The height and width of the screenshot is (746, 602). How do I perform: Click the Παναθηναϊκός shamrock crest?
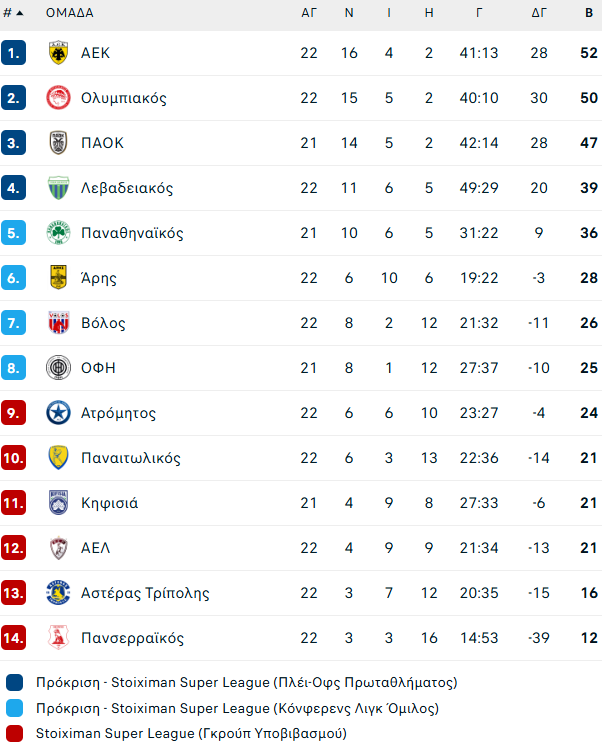coord(58,233)
